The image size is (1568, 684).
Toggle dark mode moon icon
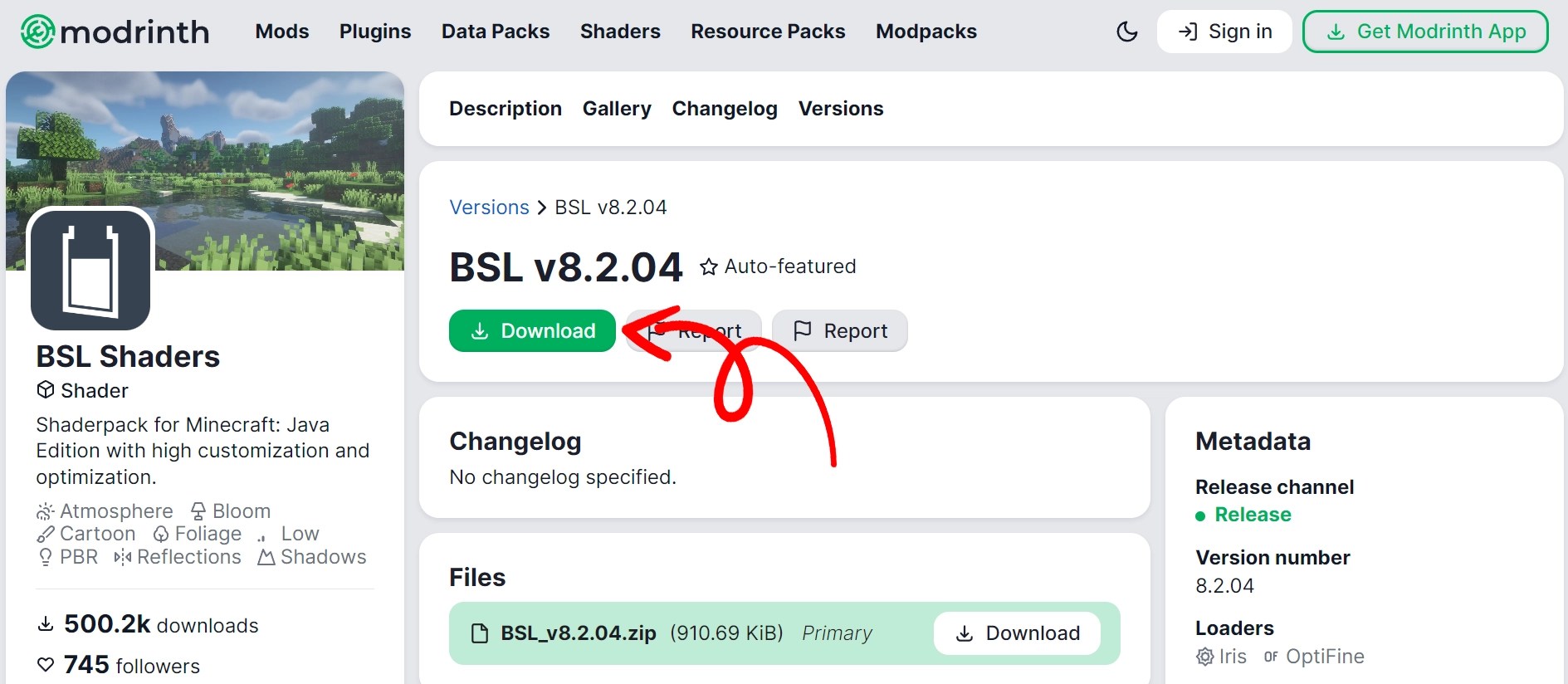[x=1127, y=32]
